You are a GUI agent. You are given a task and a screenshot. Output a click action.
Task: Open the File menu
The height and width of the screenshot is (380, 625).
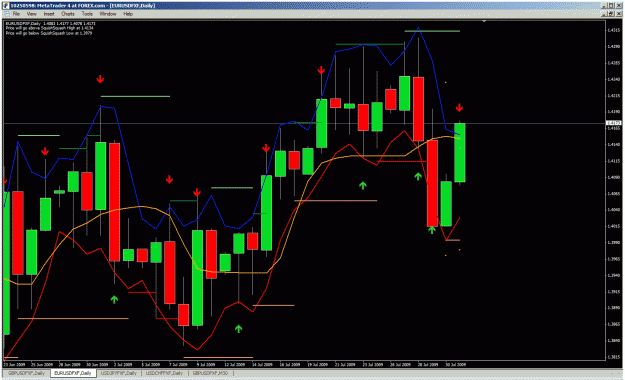(x=16, y=14)
